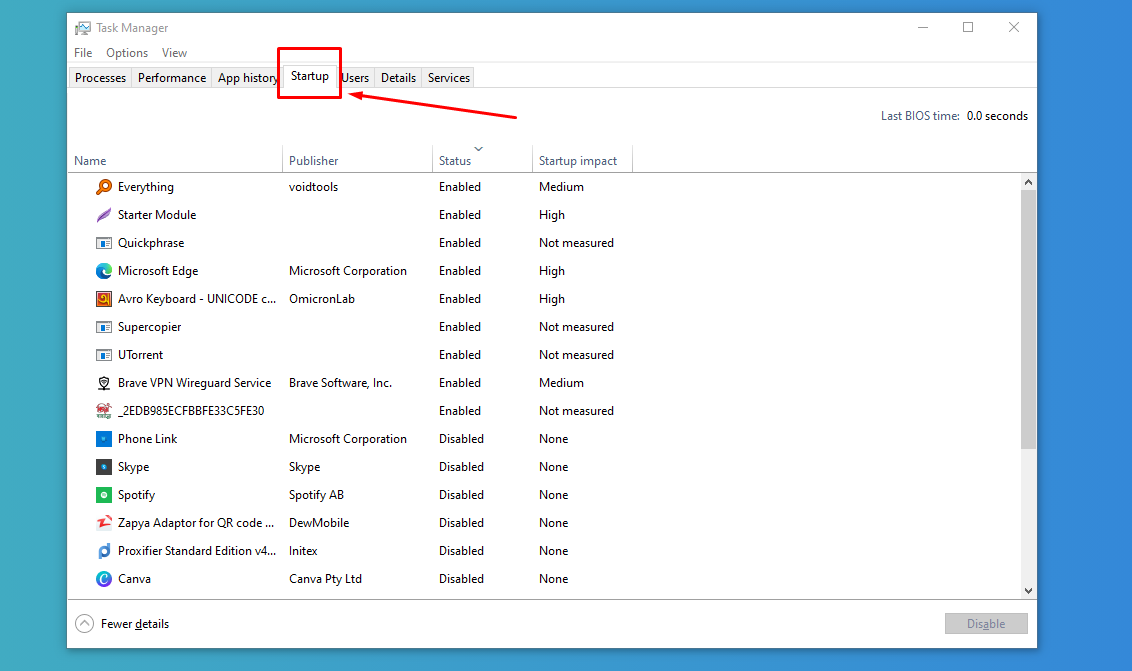Select the Microsoft Edge browser icon

coord(104,270)
